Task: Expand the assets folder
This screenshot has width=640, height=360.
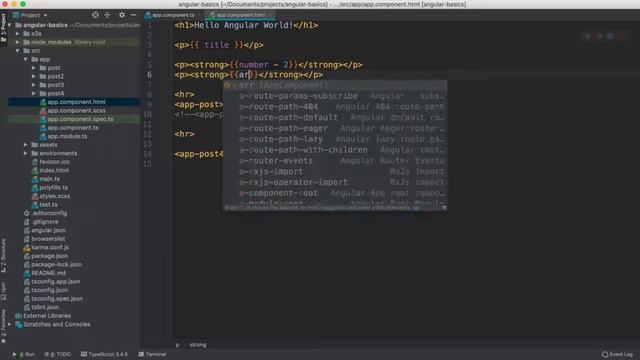Action: pyautogui.click(x=26, y=145)
